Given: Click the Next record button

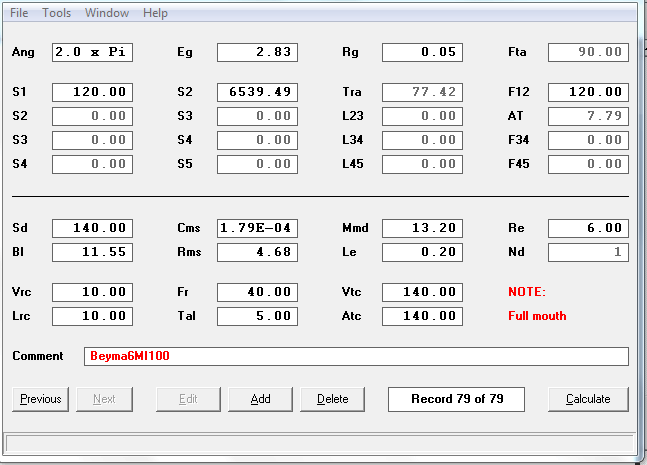Looking at the screenshot, I should (104, 399).
